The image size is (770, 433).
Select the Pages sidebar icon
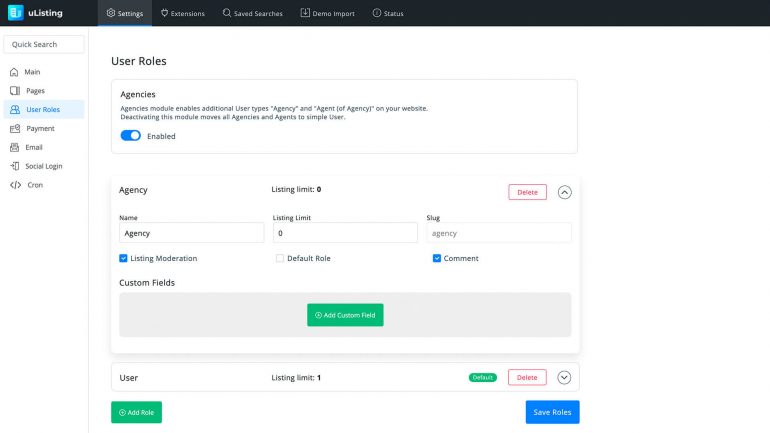pyautogui.click(x=15, y=91)
